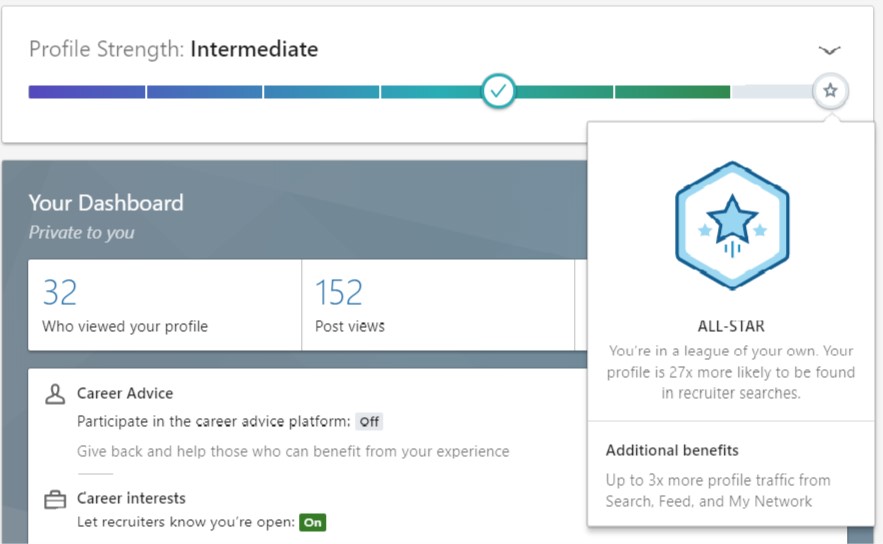Toggle the career advice Off switch
Viewport: 883px width, 544px height.
point(369,422)
